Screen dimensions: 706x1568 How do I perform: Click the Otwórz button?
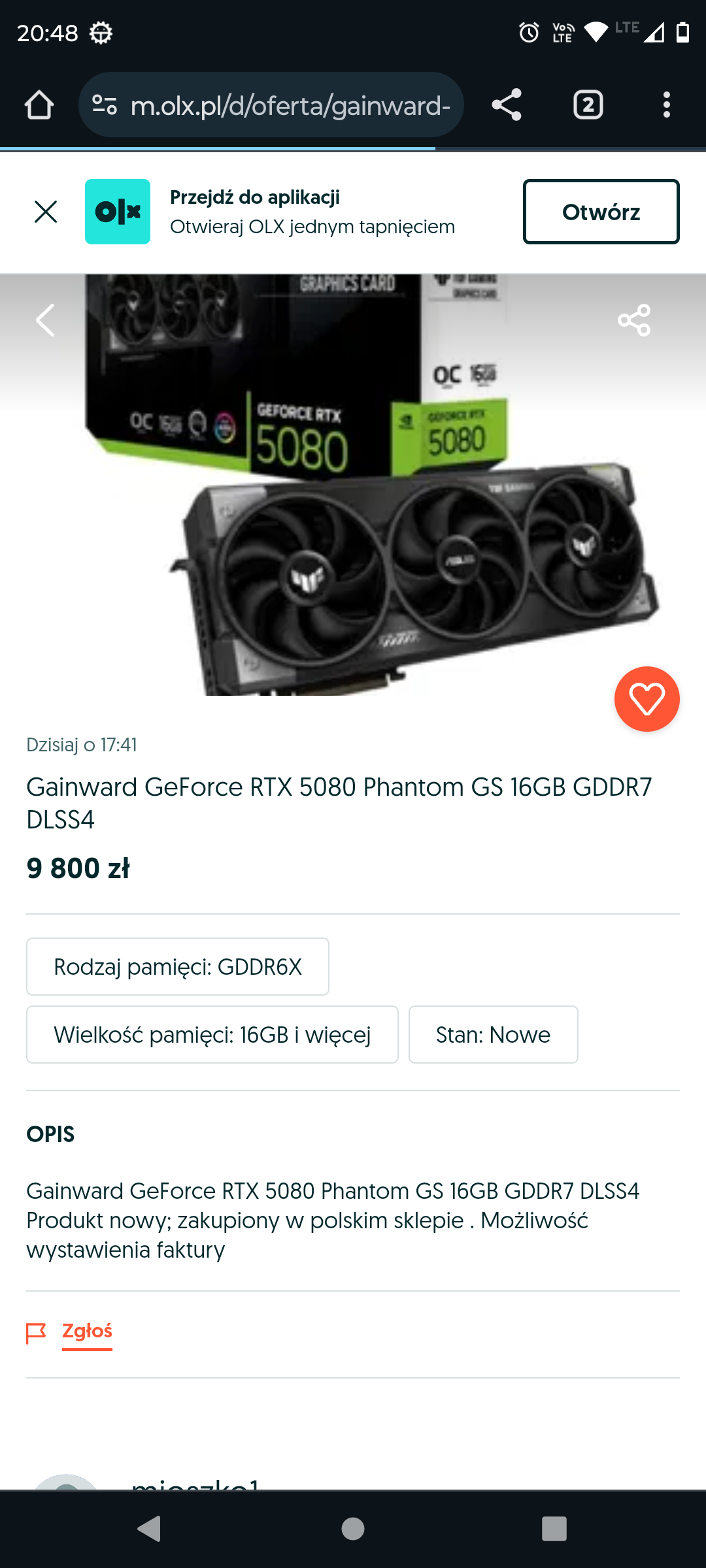pos(601,212)
